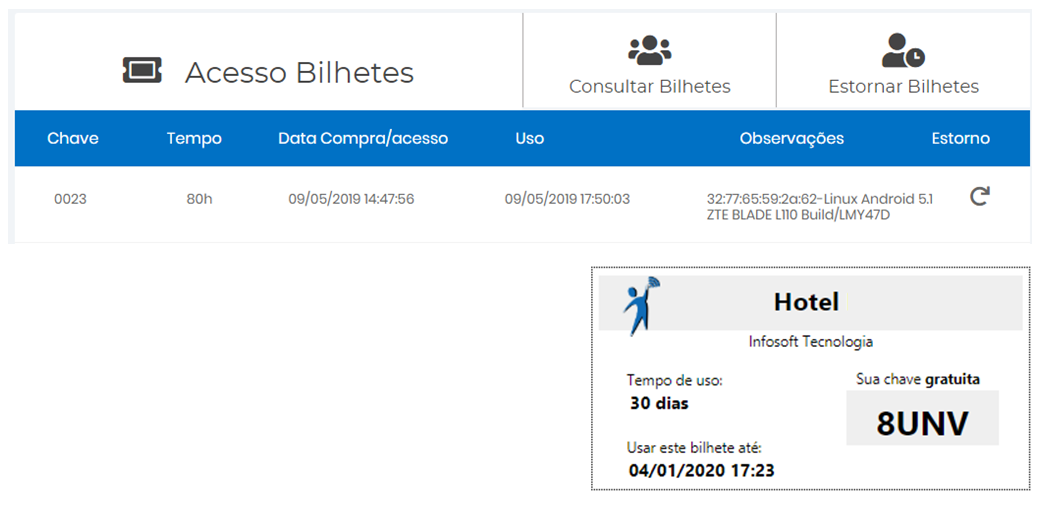Click the Estornar Bilhetes user-clock icon
This screenshot has width=1041, height=517.
pyautogui.click(x=903, y=50)
